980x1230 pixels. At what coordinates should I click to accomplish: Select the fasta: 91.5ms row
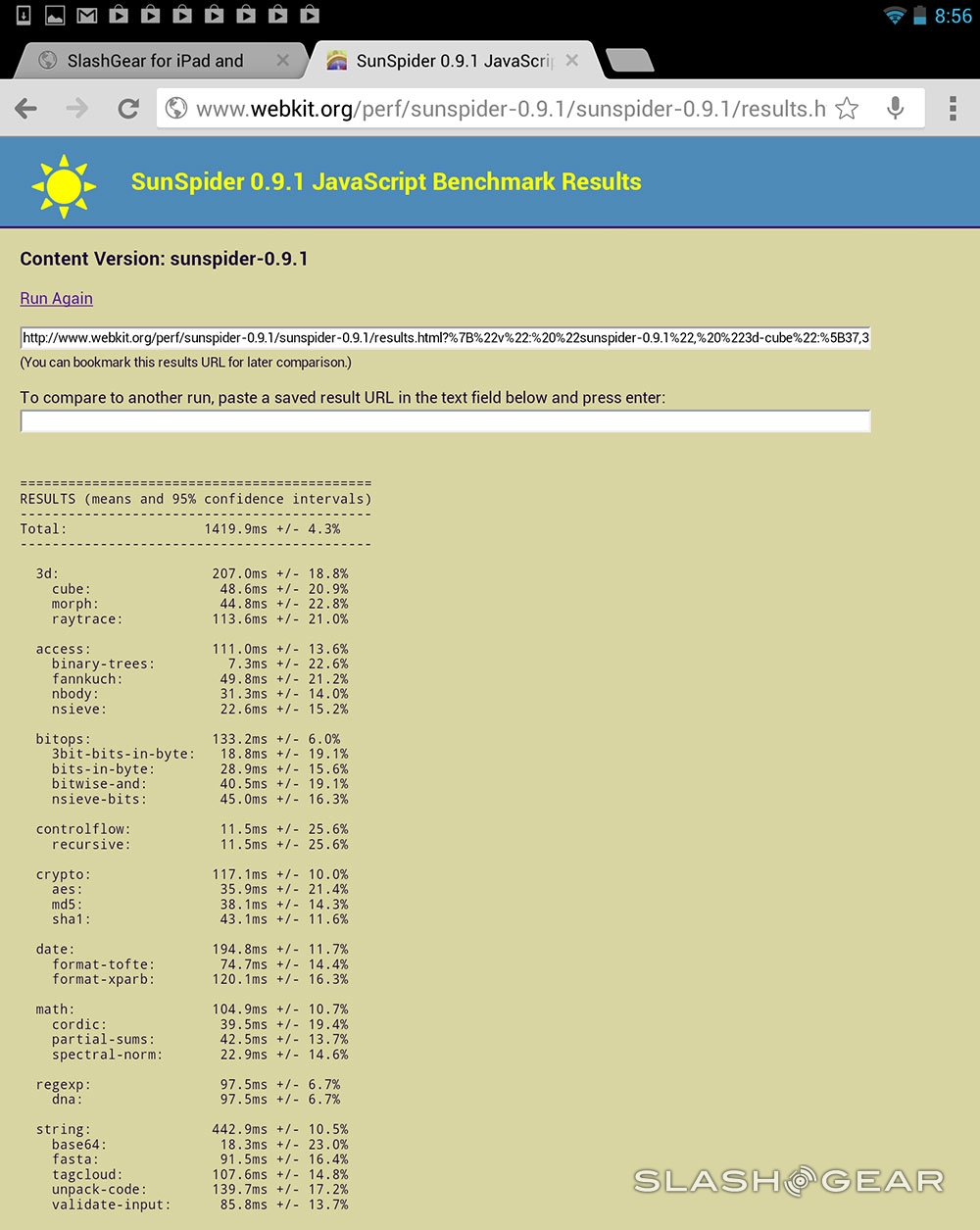tap(200, 1159)
